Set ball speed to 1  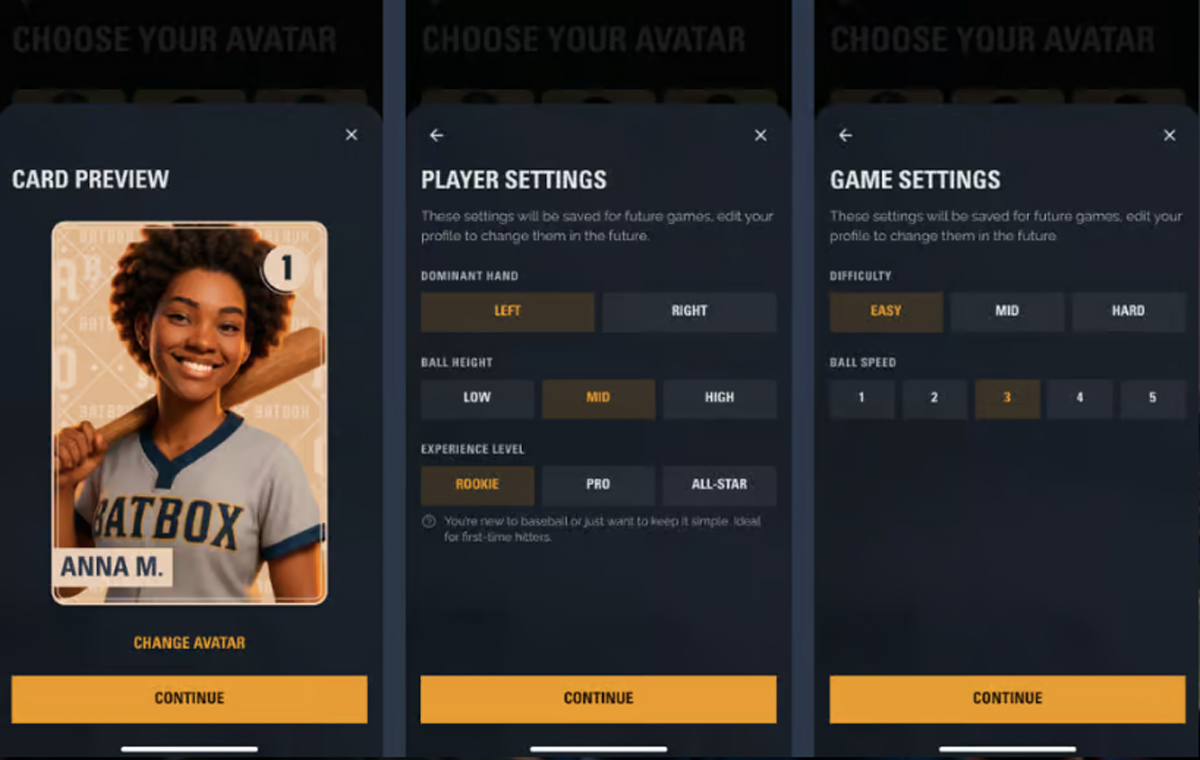[862, 398]
